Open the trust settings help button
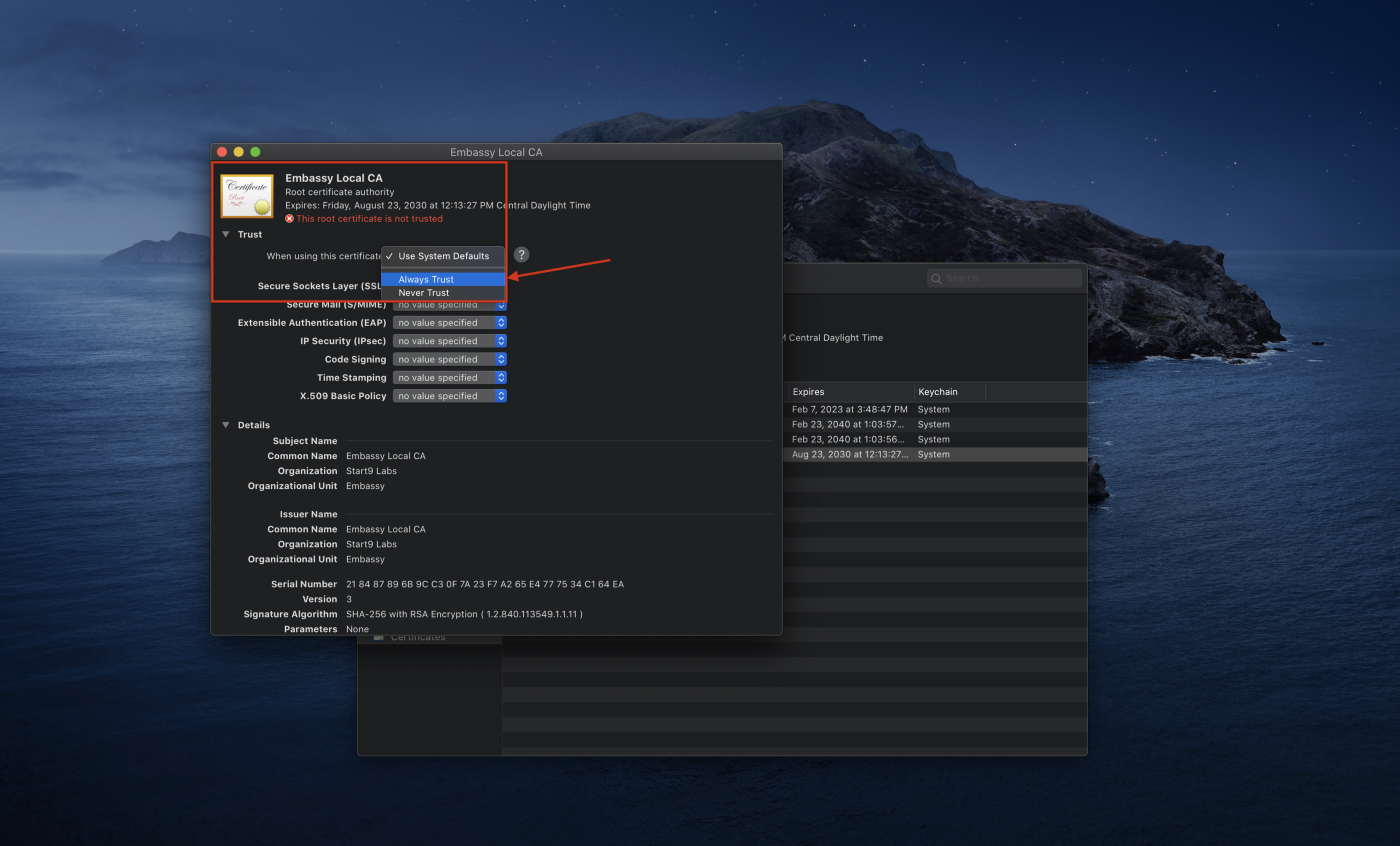The width and height of the screenshot is (1400, 846). point(521,255)
